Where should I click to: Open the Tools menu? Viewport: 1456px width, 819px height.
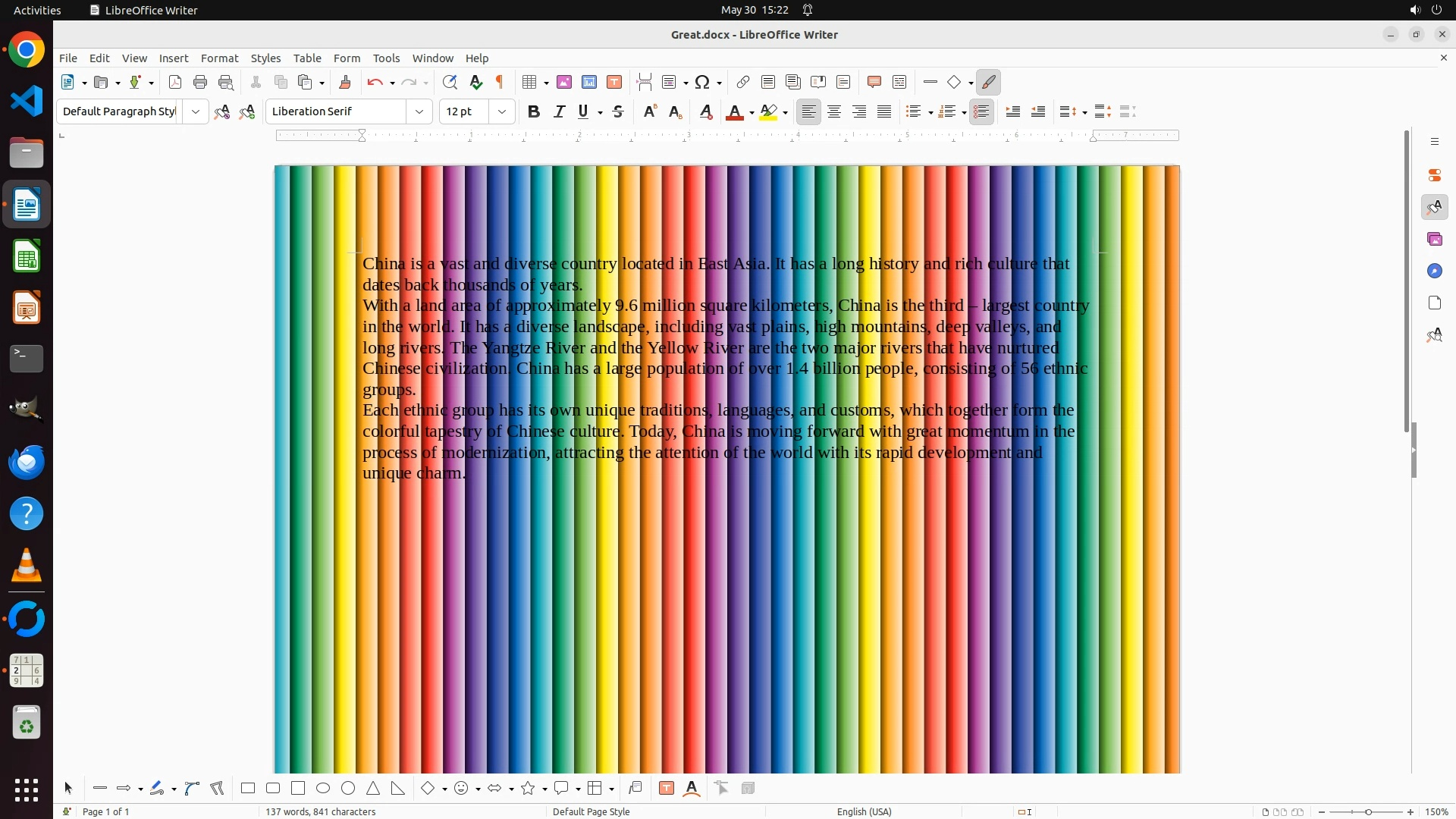tap(386, 58)
